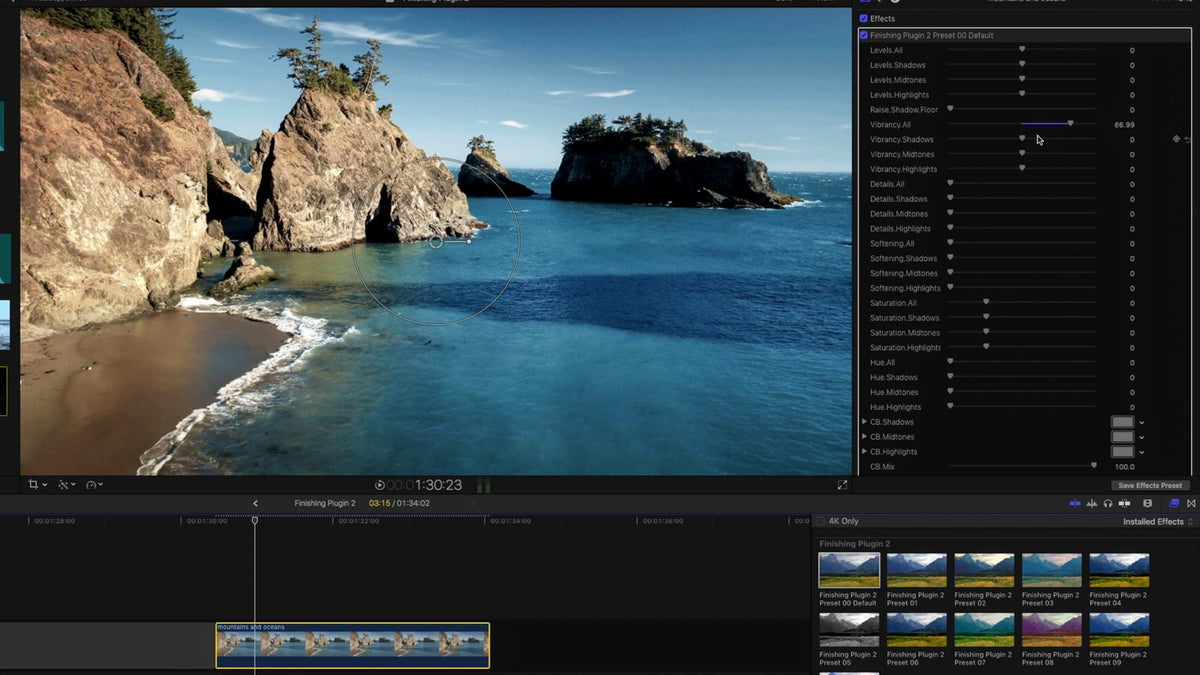1200x675 pixels.
Task: Select Finishing Plugin 2 Preset 07 thumbnail
Action: (x=984, y=630)
